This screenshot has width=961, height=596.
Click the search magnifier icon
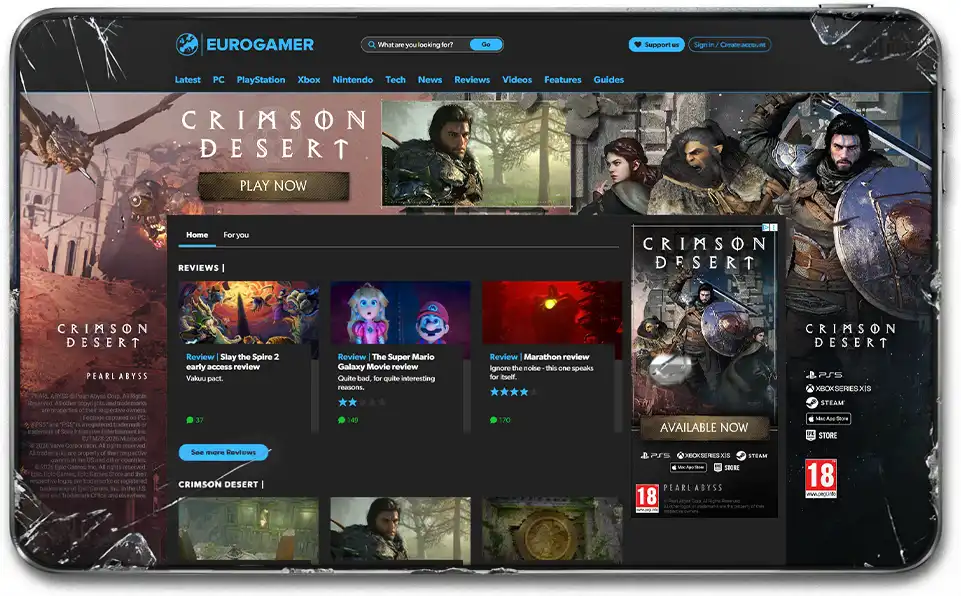(x=372, y=45)
